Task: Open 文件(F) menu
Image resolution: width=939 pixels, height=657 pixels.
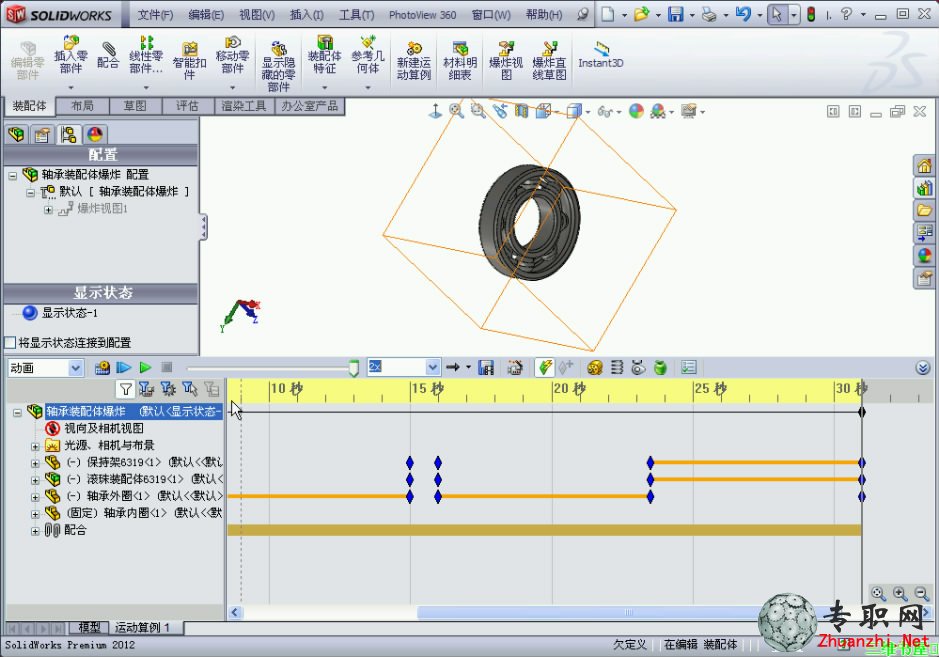Action: tap(155, 15)
